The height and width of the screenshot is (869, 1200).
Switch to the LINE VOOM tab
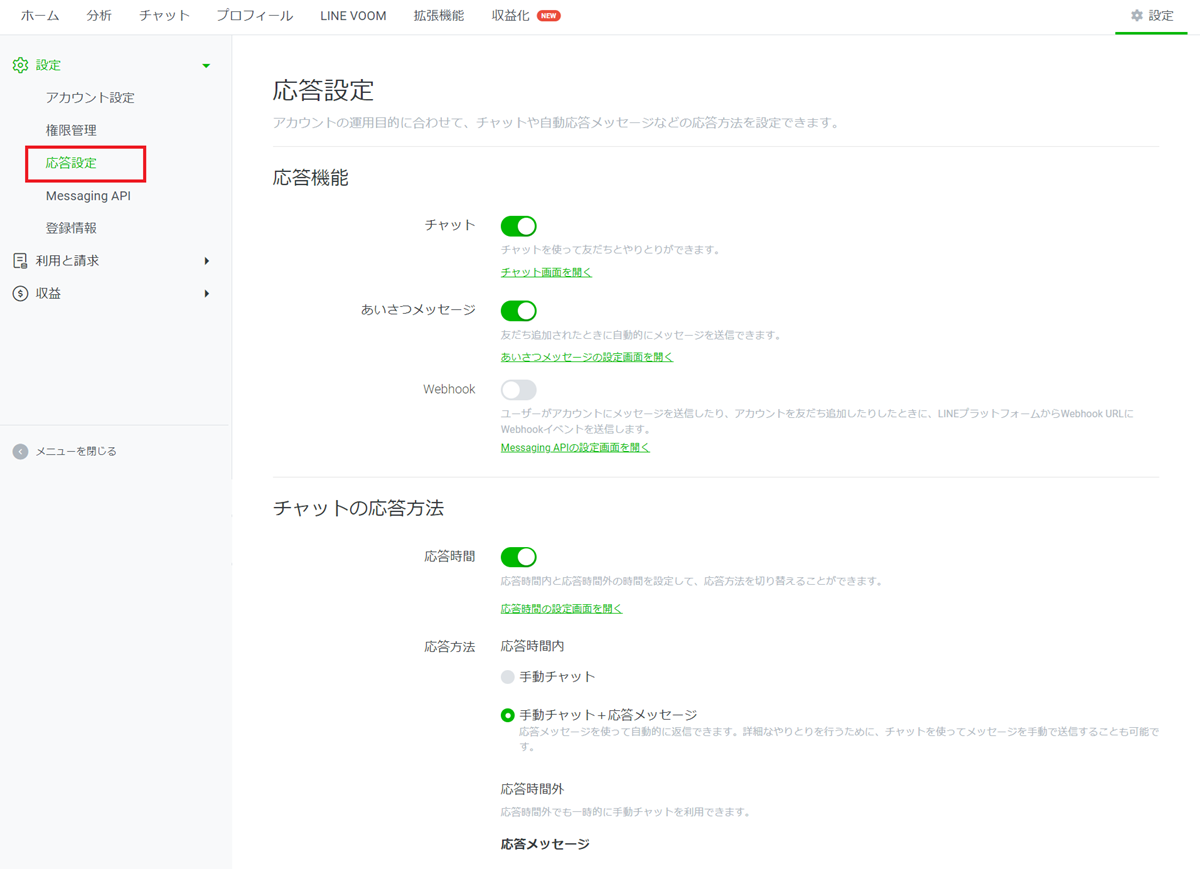(x=353, y=16)
